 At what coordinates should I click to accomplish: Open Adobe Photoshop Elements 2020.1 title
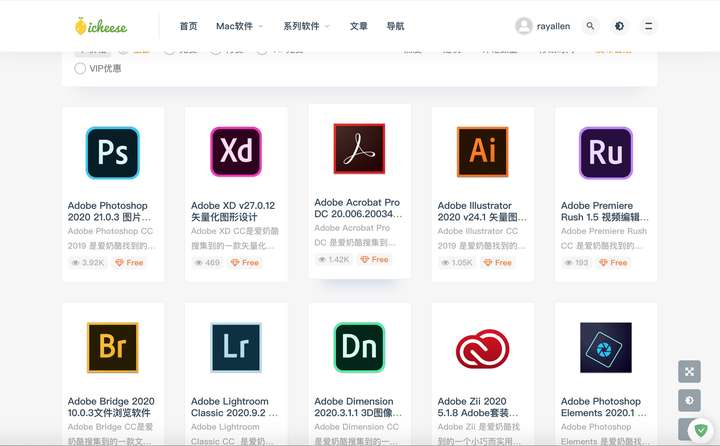[x=603, y=407]
